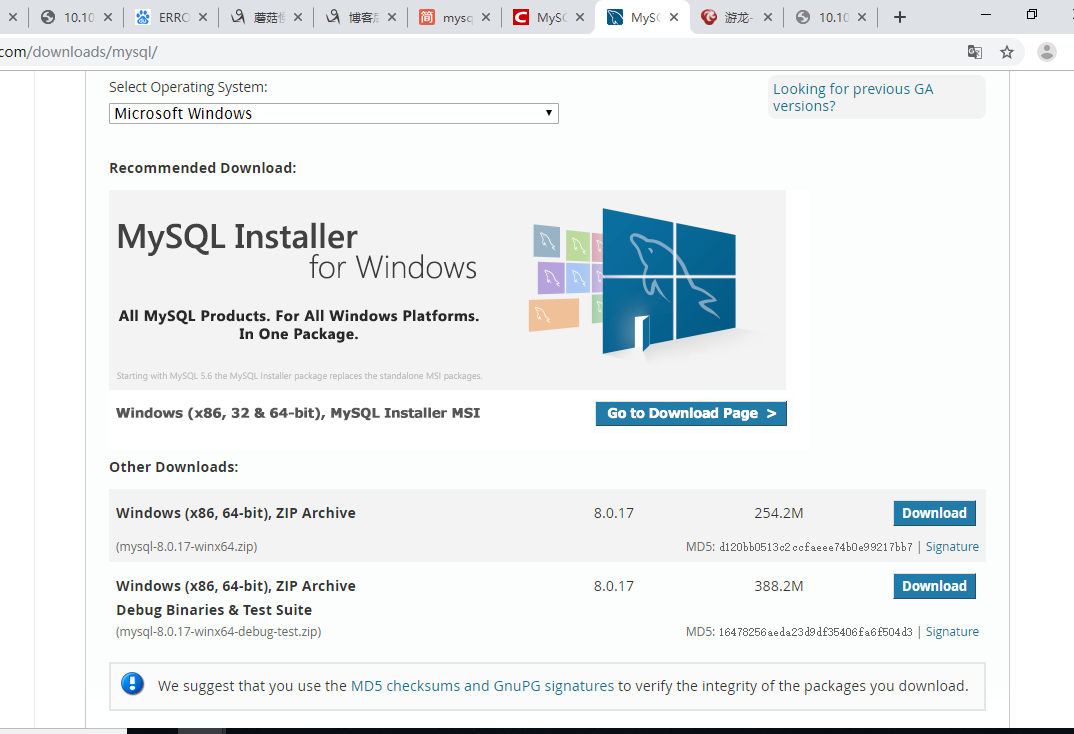Close the 蘑菇 tab

click(x=298, y=17)
